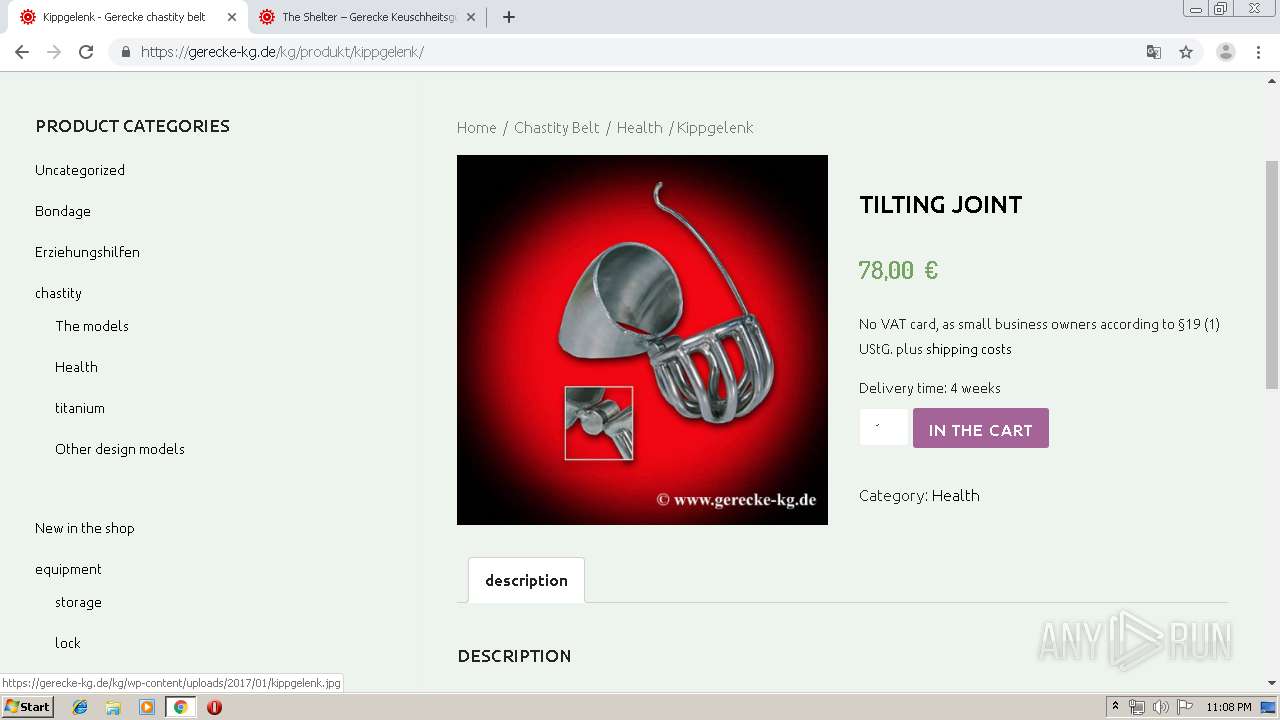Screen dimensions: 1280x720
Task: Open a new tab with the plus button
Action: coord(508,17)
